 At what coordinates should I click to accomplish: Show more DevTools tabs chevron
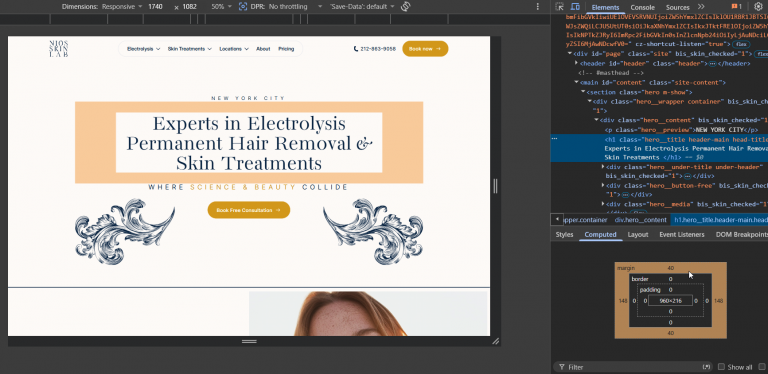[x=701, y=7]
